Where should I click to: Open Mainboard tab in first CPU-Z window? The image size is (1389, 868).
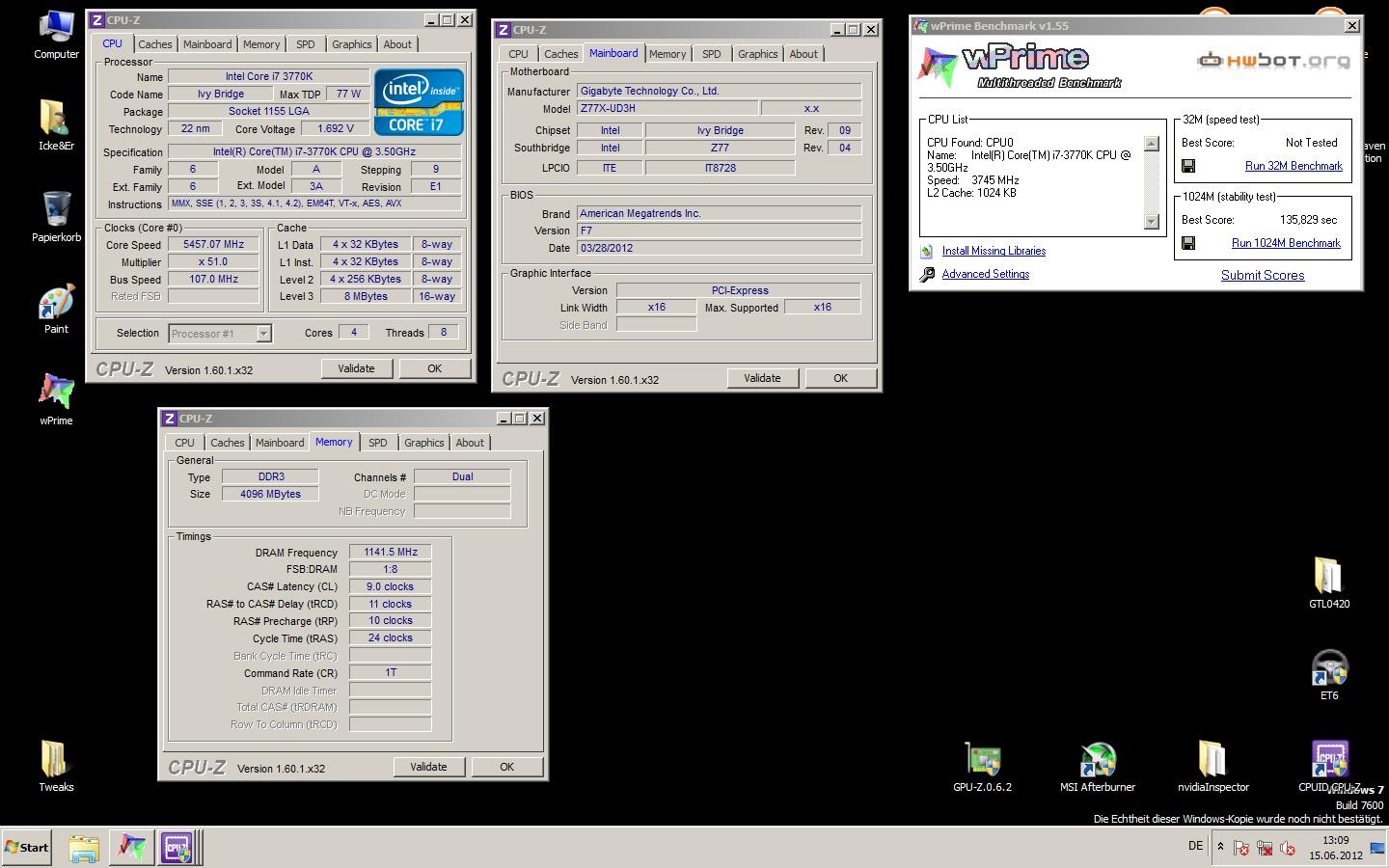pyautogui.click(x=207, y=44)
